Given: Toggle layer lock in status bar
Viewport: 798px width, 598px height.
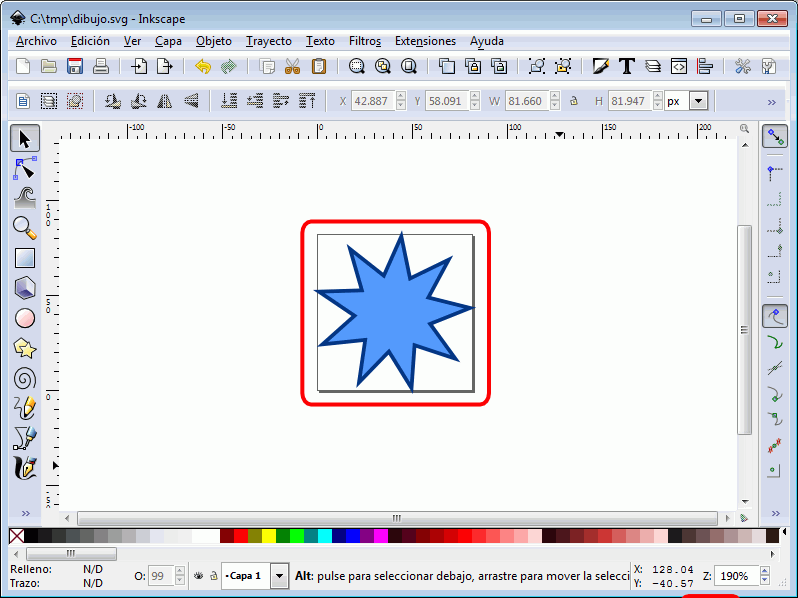Looking at the screenshot, I should [213, 576].
